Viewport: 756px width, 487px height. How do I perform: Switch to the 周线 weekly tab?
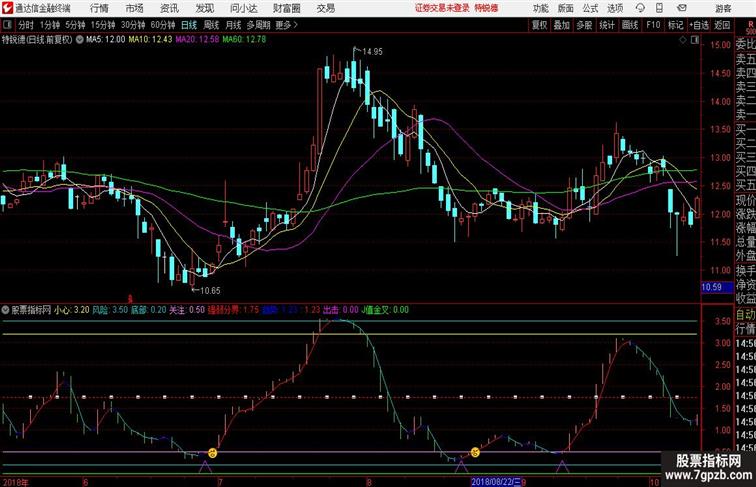(x=211, y=25)
